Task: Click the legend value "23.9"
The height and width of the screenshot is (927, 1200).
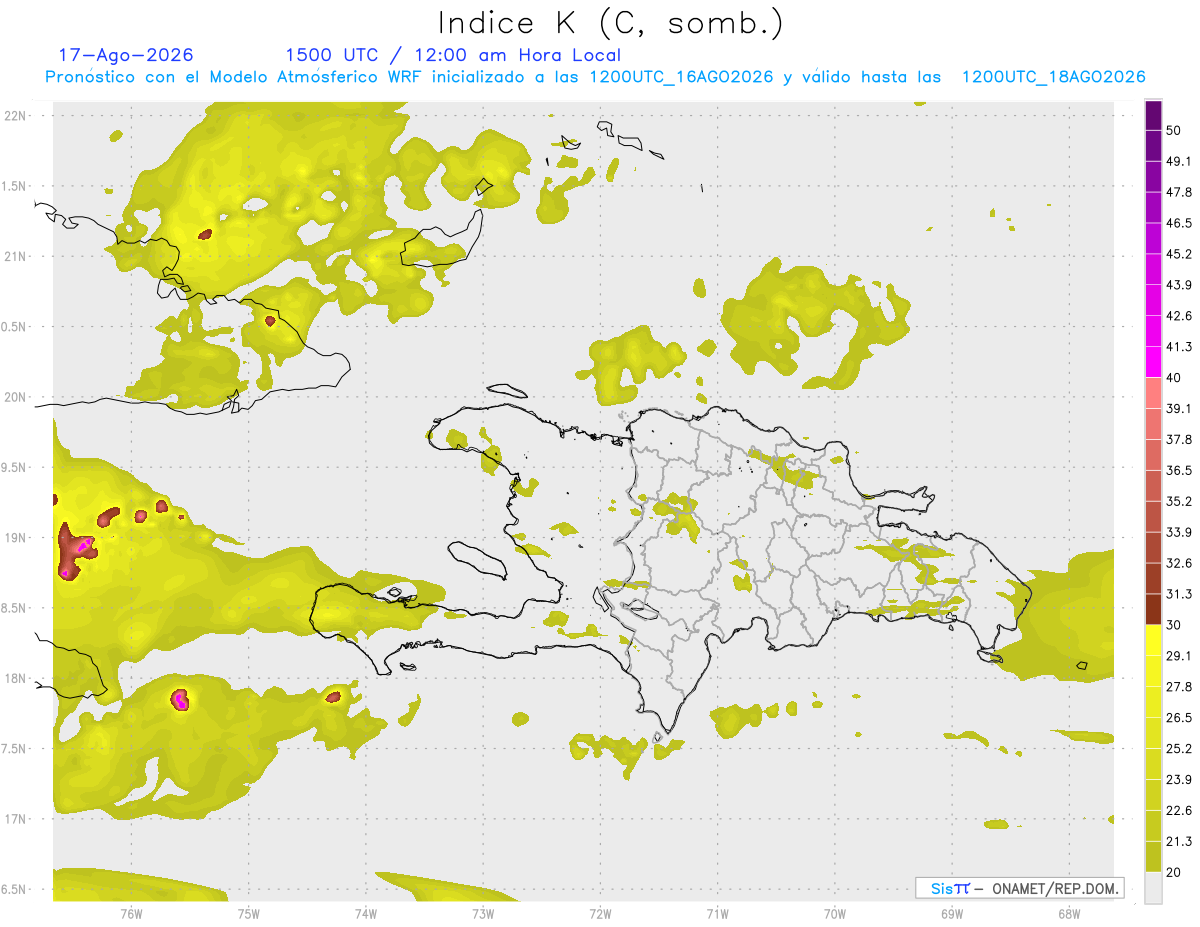Action: 1179,779
